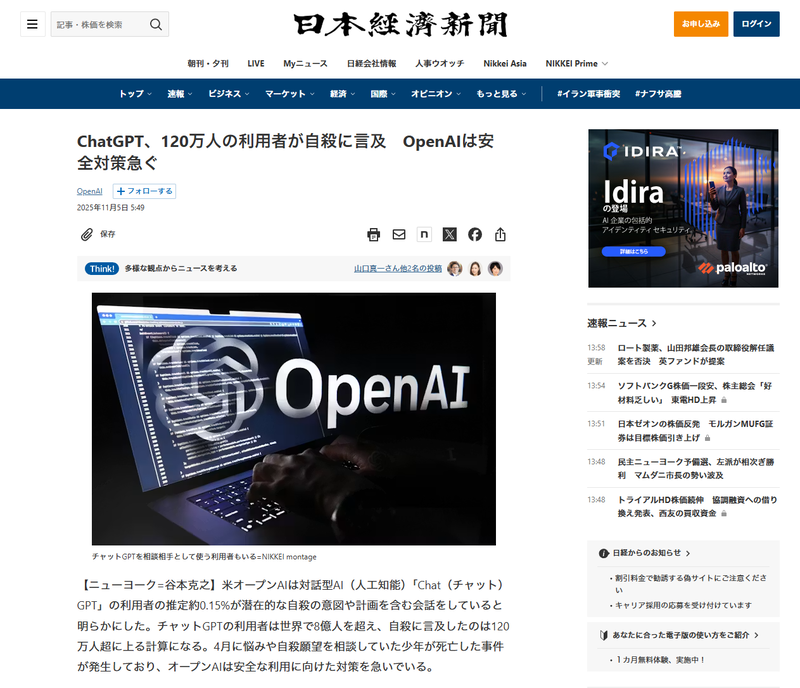Click the ログイン button
Screen dimensions: 800x688
756,24
